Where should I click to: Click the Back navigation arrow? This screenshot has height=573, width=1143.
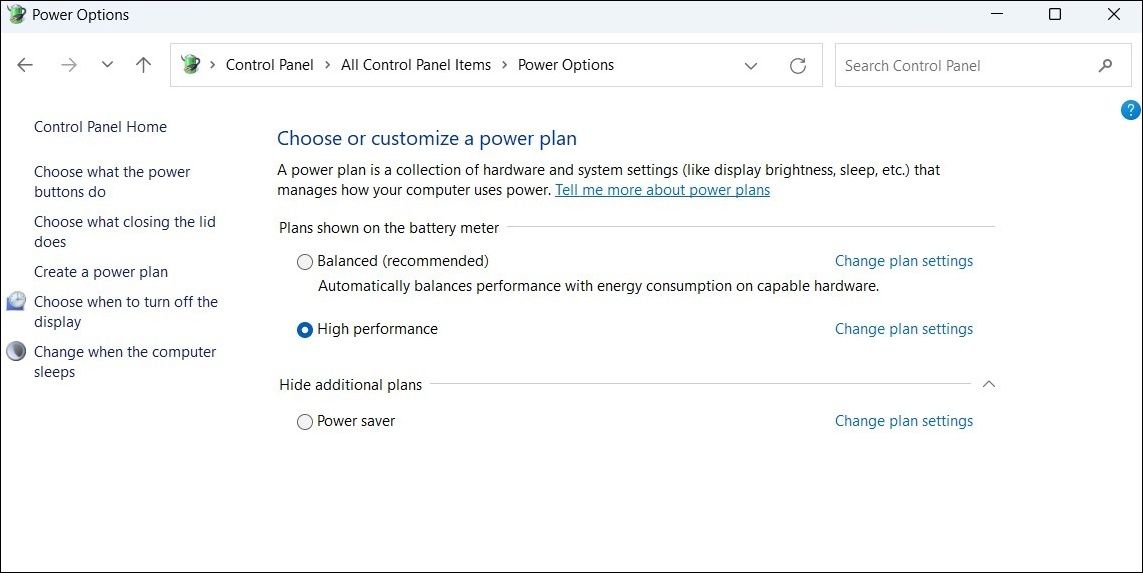[25, 65]
